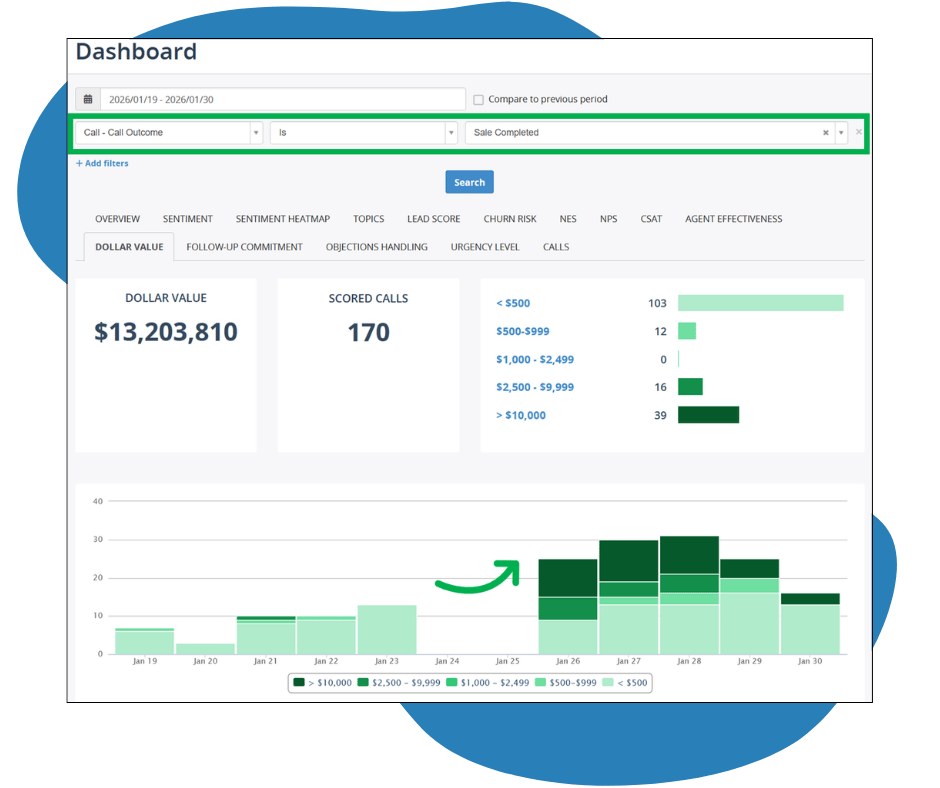940x788 pixels.
Task: Switch to the Follow-up Commitment tab
Action: tap(244, 247)
